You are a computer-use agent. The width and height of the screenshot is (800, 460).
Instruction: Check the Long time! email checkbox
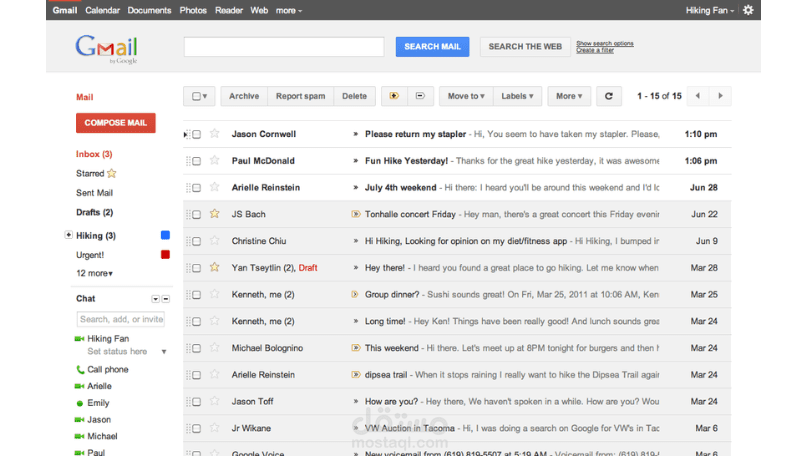point(196,322)
